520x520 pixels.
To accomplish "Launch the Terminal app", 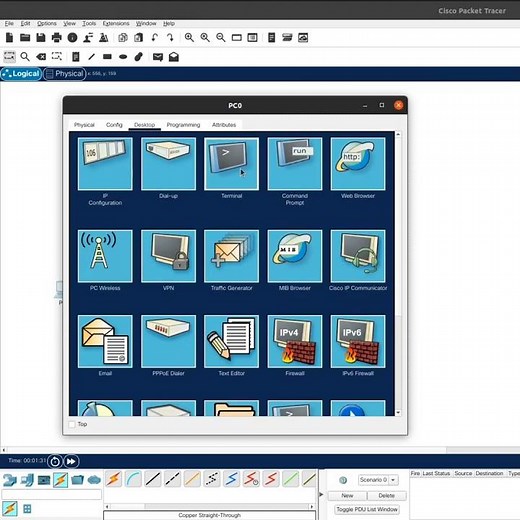I will 231,164.
